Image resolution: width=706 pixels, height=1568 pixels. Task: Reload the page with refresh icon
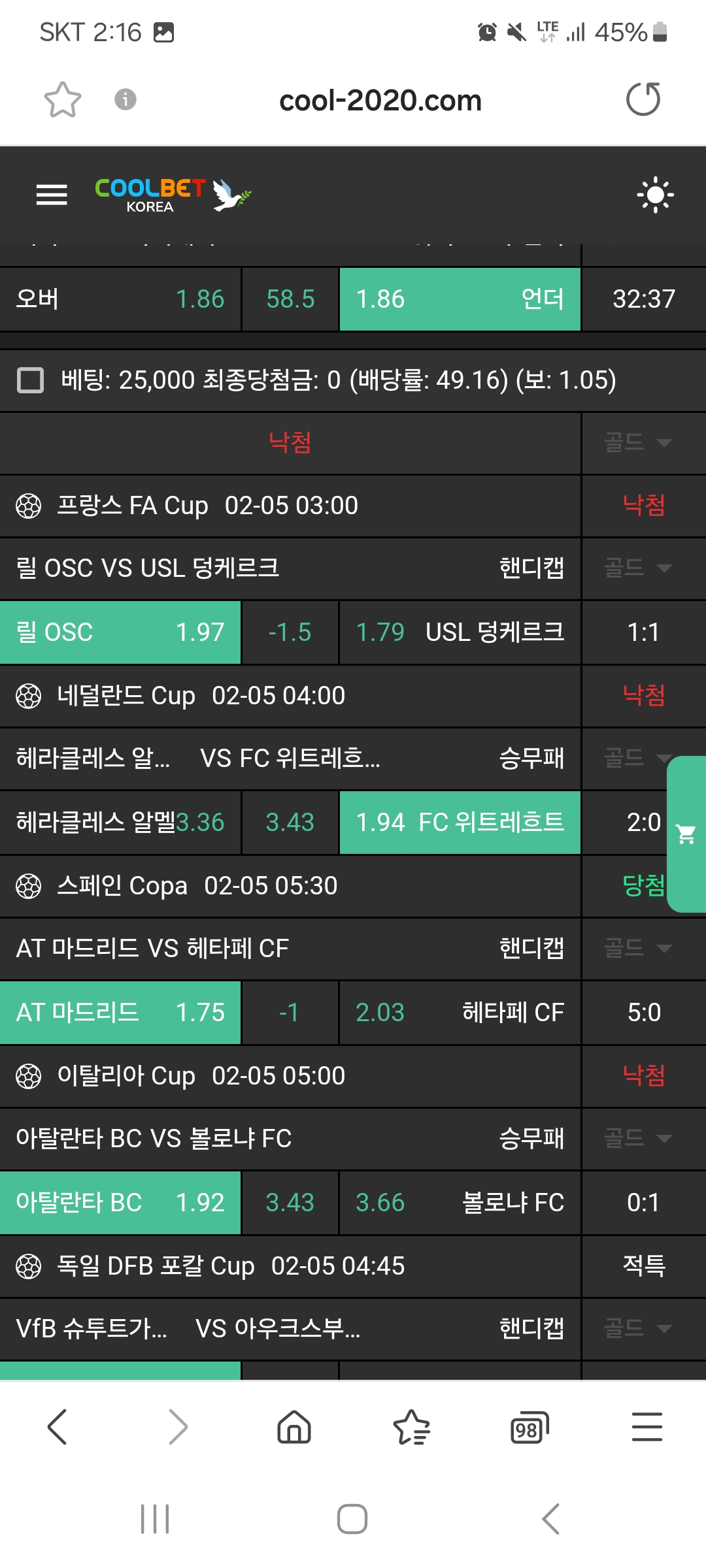click(x=643, y=100)
